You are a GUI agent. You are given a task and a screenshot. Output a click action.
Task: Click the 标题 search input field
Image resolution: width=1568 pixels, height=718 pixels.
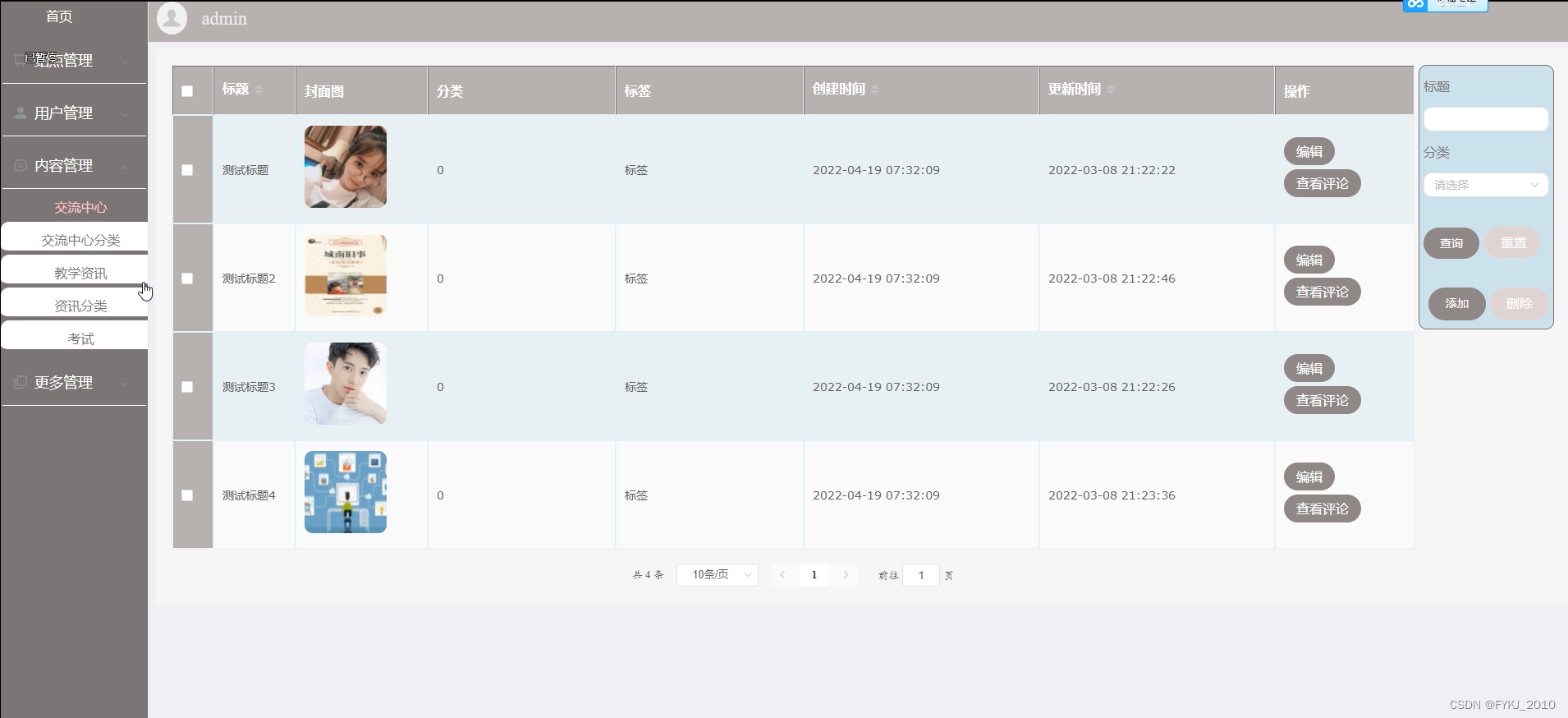tap(1486, 119)
